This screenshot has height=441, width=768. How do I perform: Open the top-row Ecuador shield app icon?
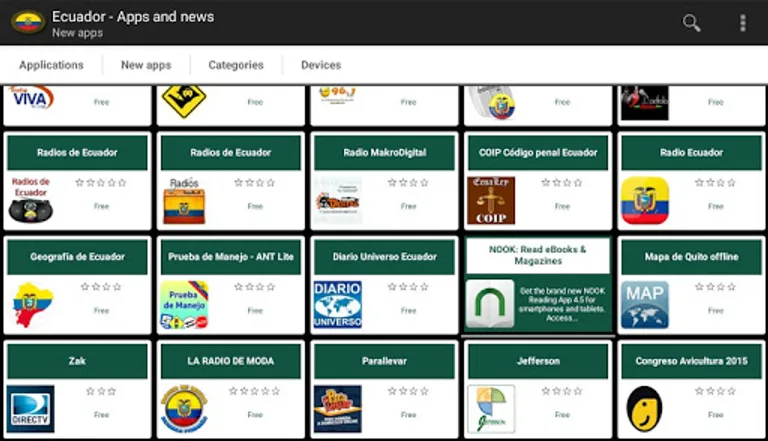coord(491,103)
